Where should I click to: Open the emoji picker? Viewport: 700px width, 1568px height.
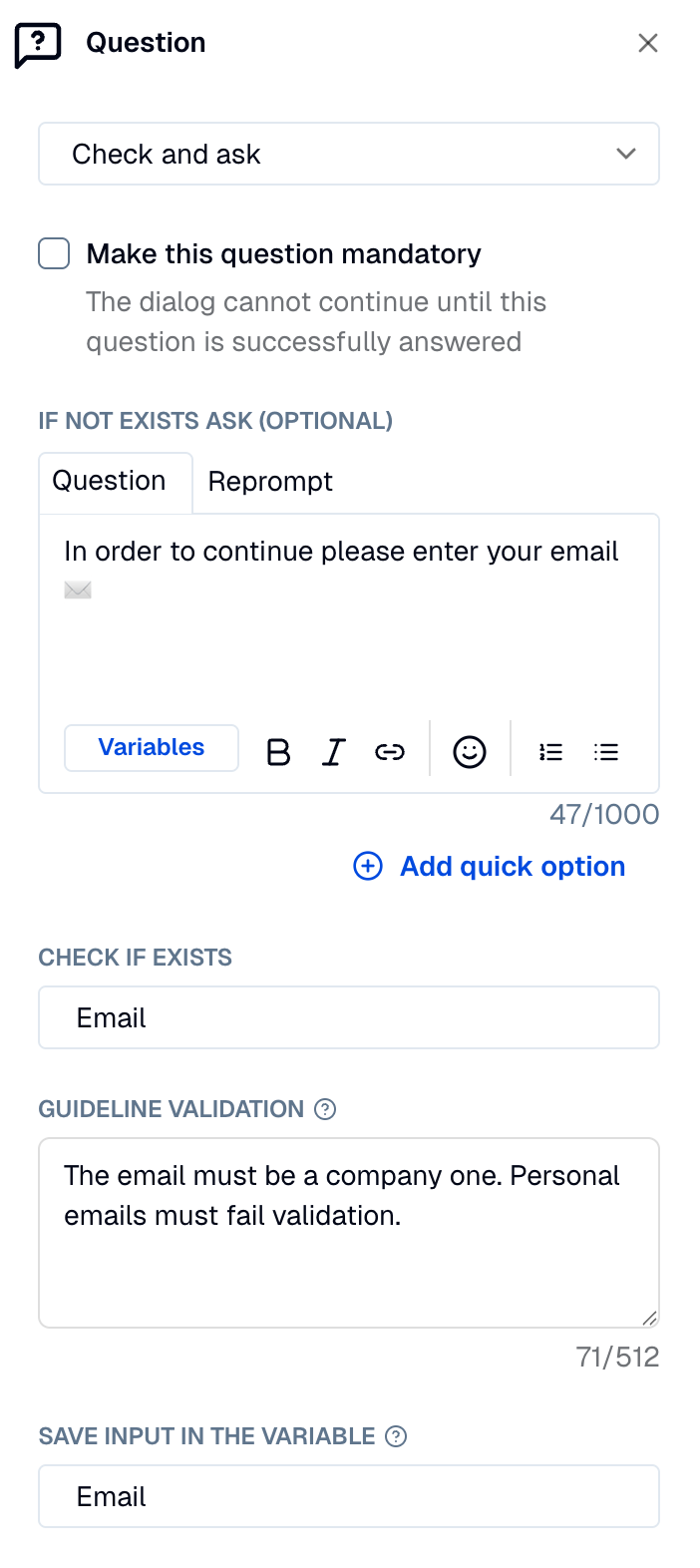pyautogui.click(x=470, y=752)
